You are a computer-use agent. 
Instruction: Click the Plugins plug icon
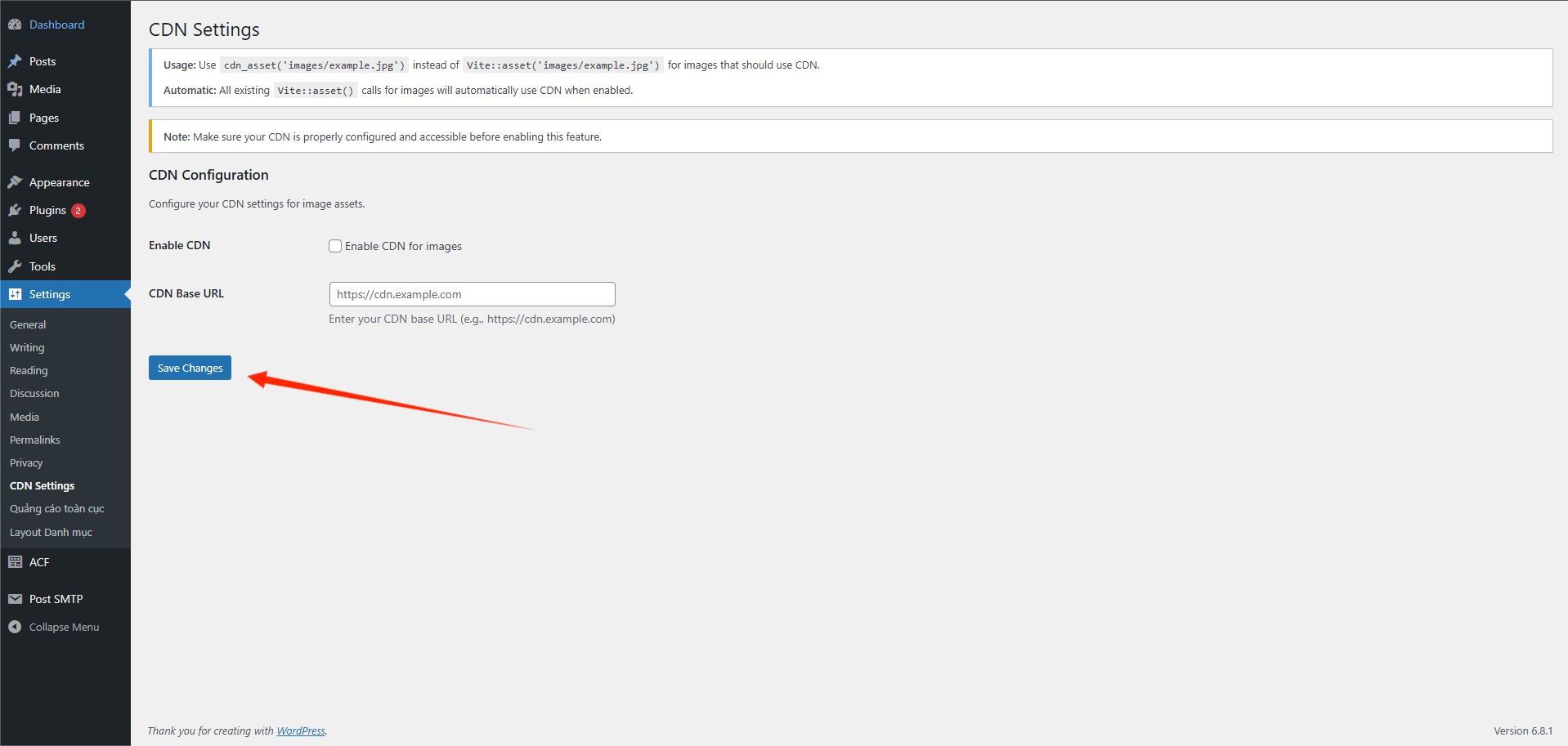click(15, 210)
